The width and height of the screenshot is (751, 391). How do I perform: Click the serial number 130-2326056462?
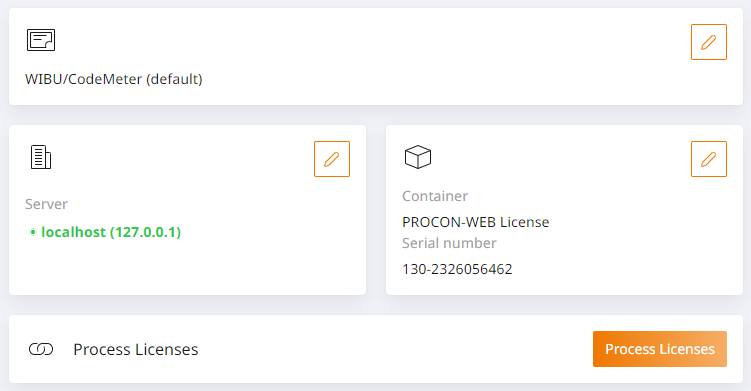(457, 269)
